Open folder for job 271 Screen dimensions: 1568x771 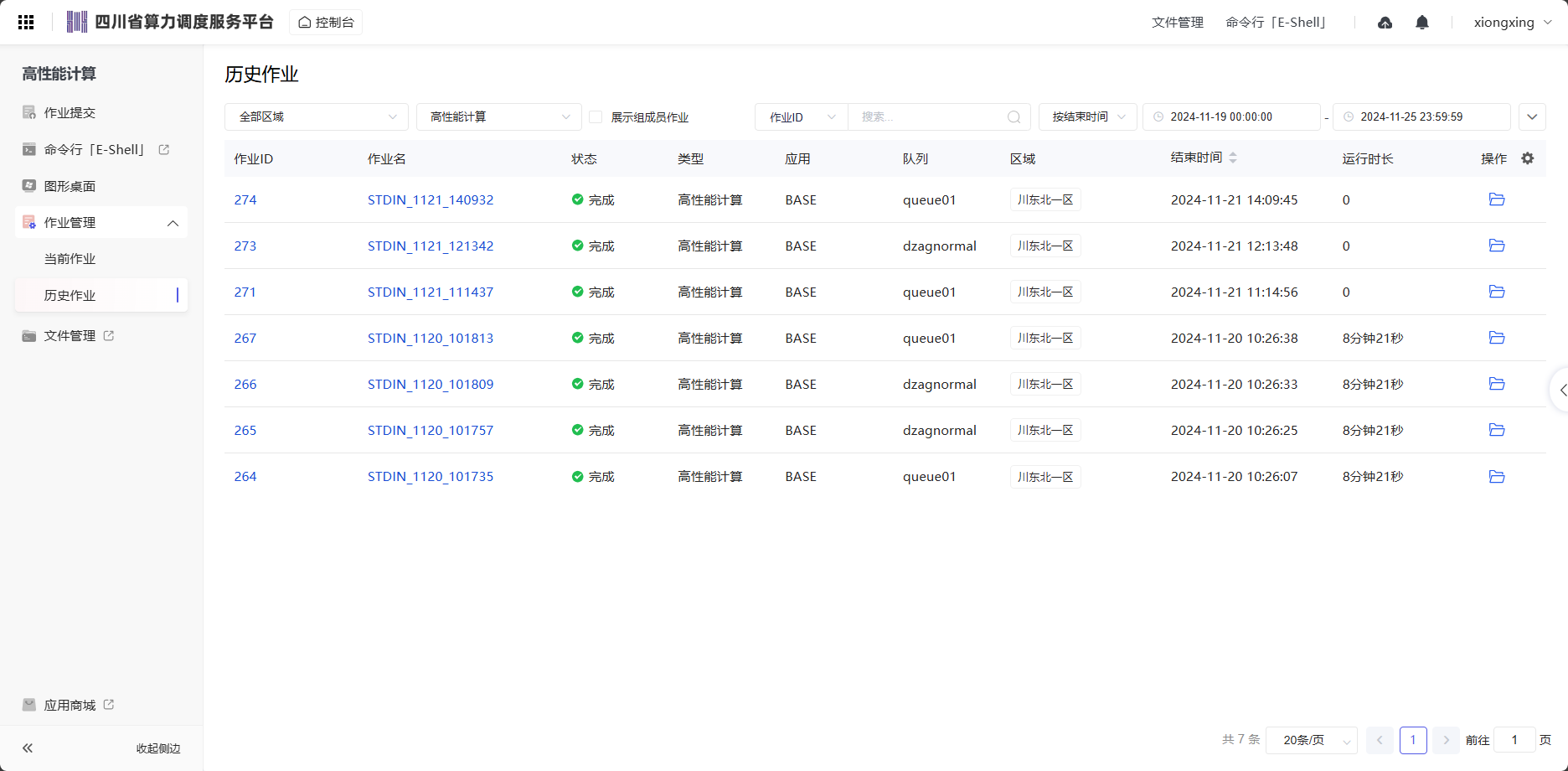point(1497,292)
